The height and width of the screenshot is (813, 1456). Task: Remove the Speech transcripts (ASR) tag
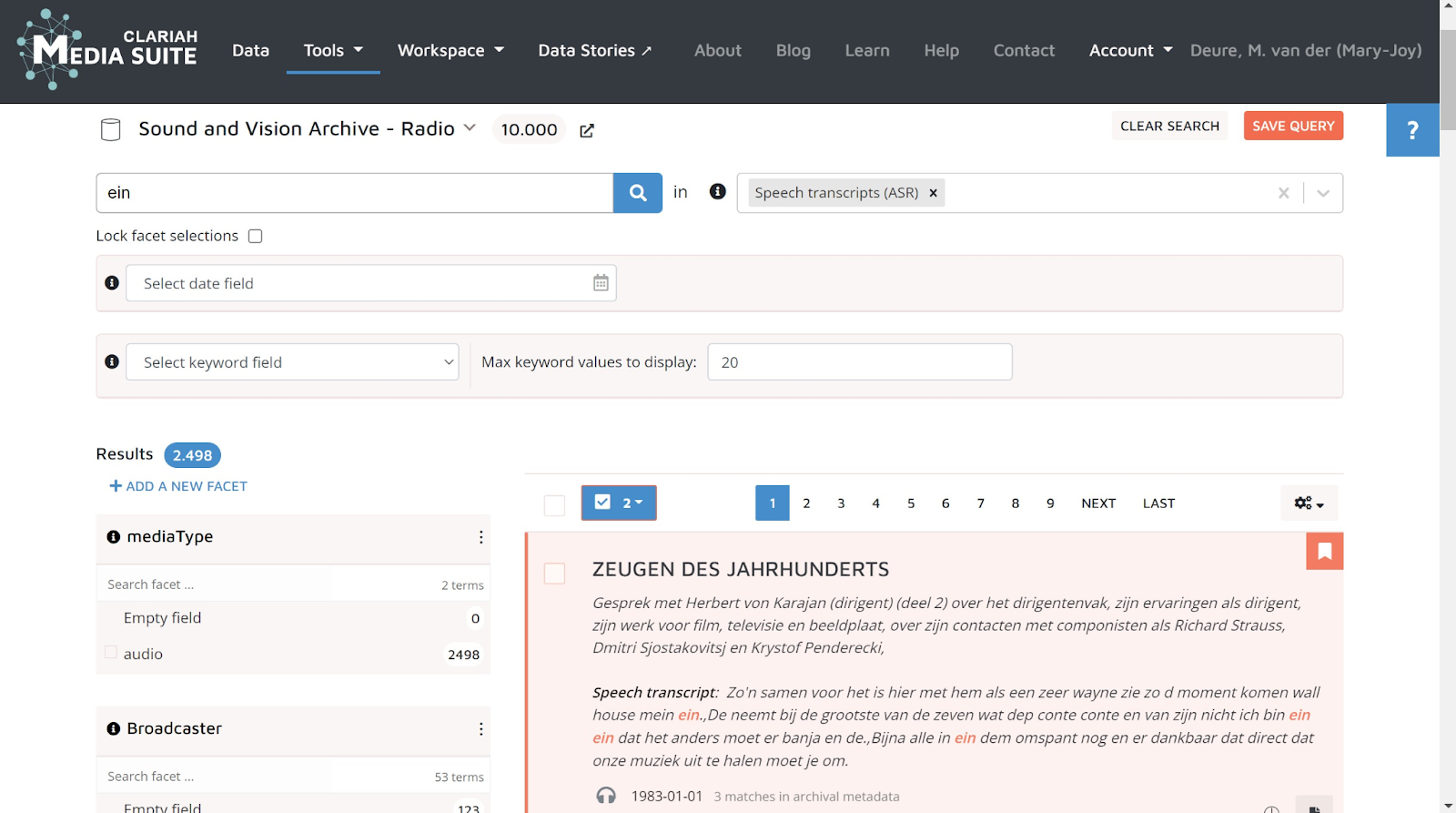tap(933, 193)
